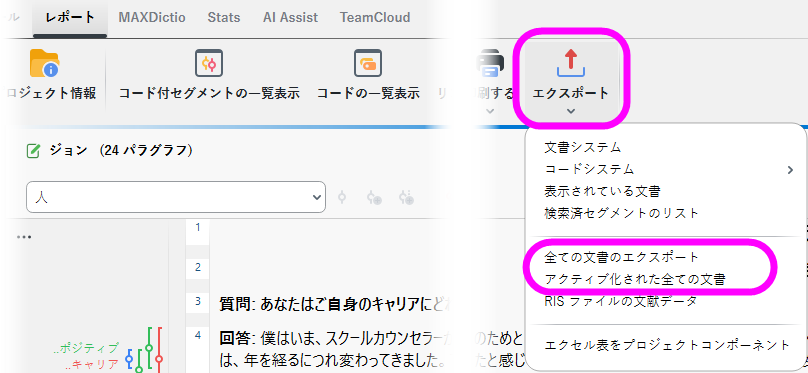The width and height of the screenshot is (808, 373).
Task: Click the first code-assign icon next to combo box
Action: coord(341,197)
